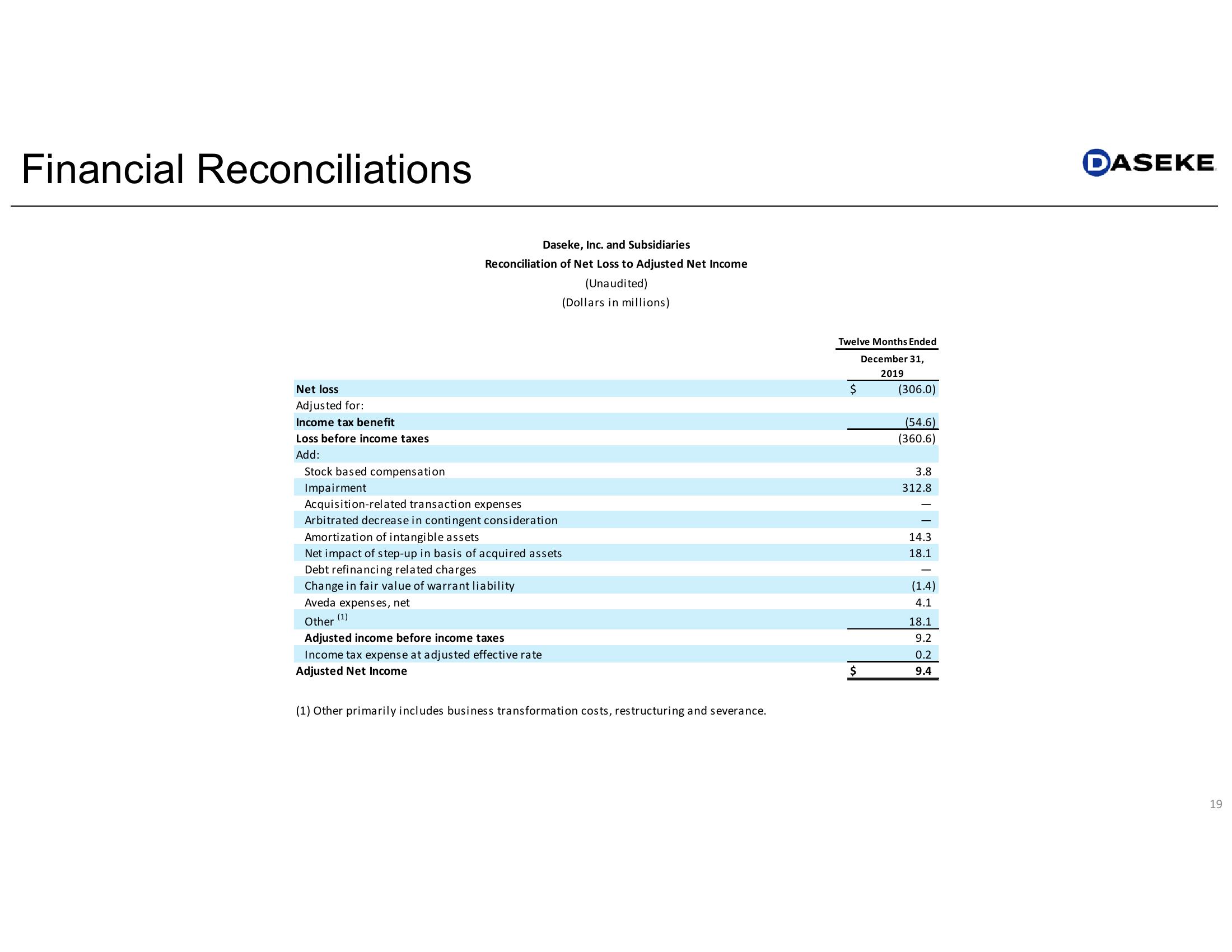Click the (360.6) value
This screenshot has width=1232, height=952.
[917, 438]
